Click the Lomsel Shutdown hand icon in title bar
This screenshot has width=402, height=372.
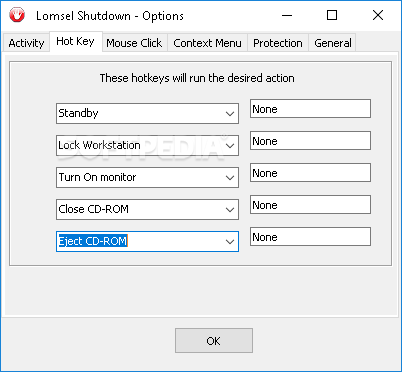pos(17,15)
